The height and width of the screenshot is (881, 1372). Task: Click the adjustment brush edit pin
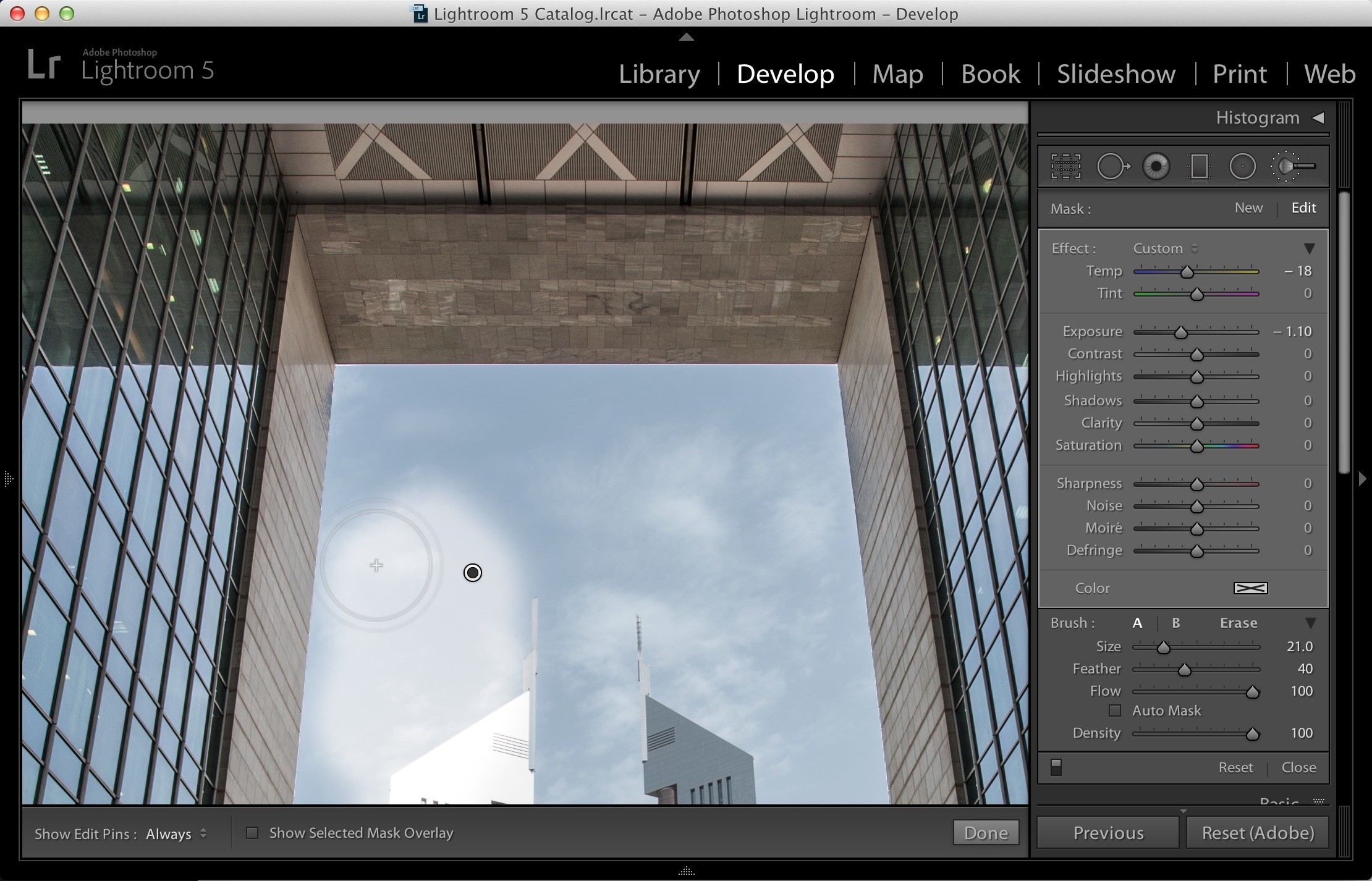473,573
